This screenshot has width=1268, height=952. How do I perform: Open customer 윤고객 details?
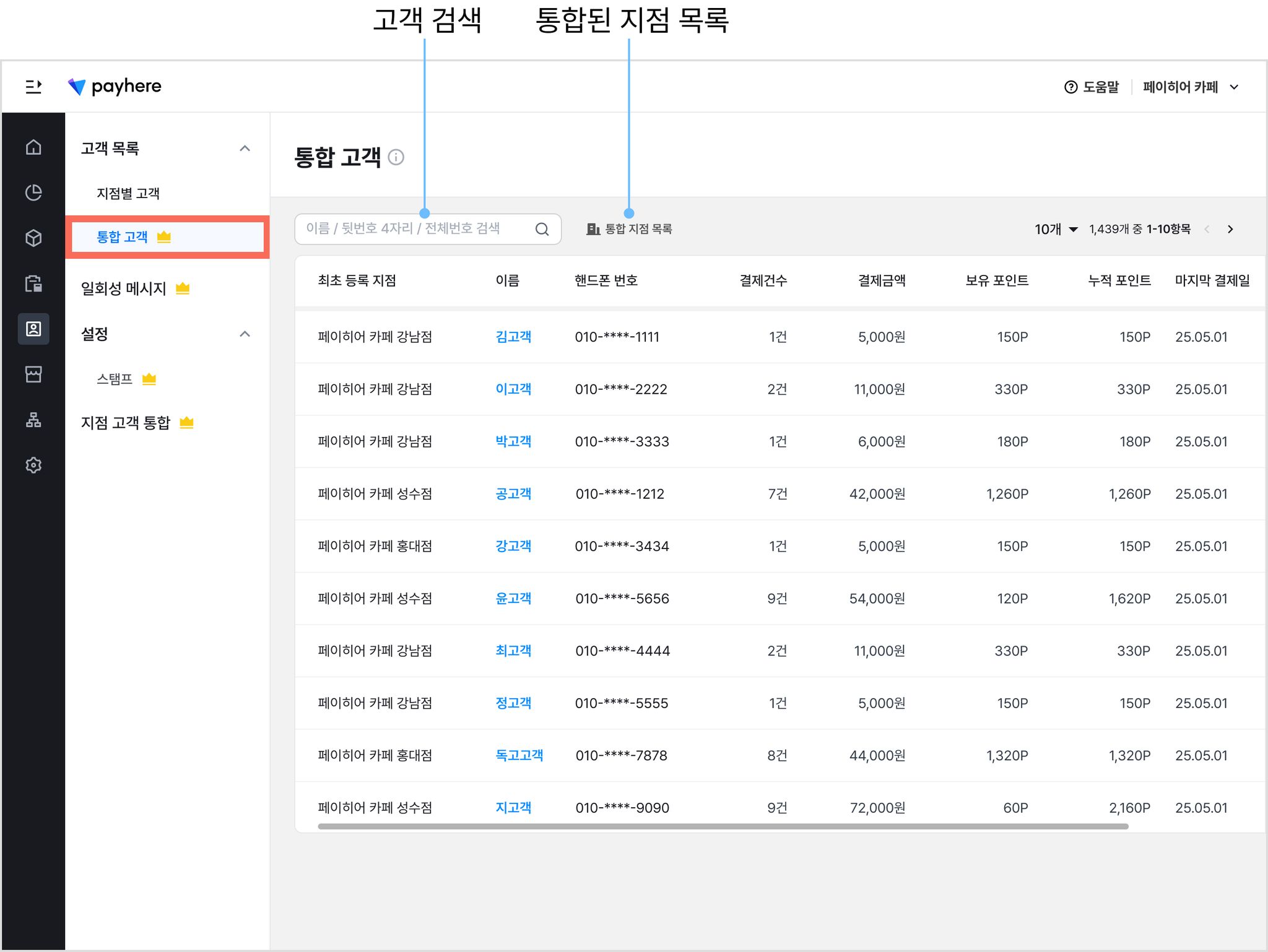point(513,599)
